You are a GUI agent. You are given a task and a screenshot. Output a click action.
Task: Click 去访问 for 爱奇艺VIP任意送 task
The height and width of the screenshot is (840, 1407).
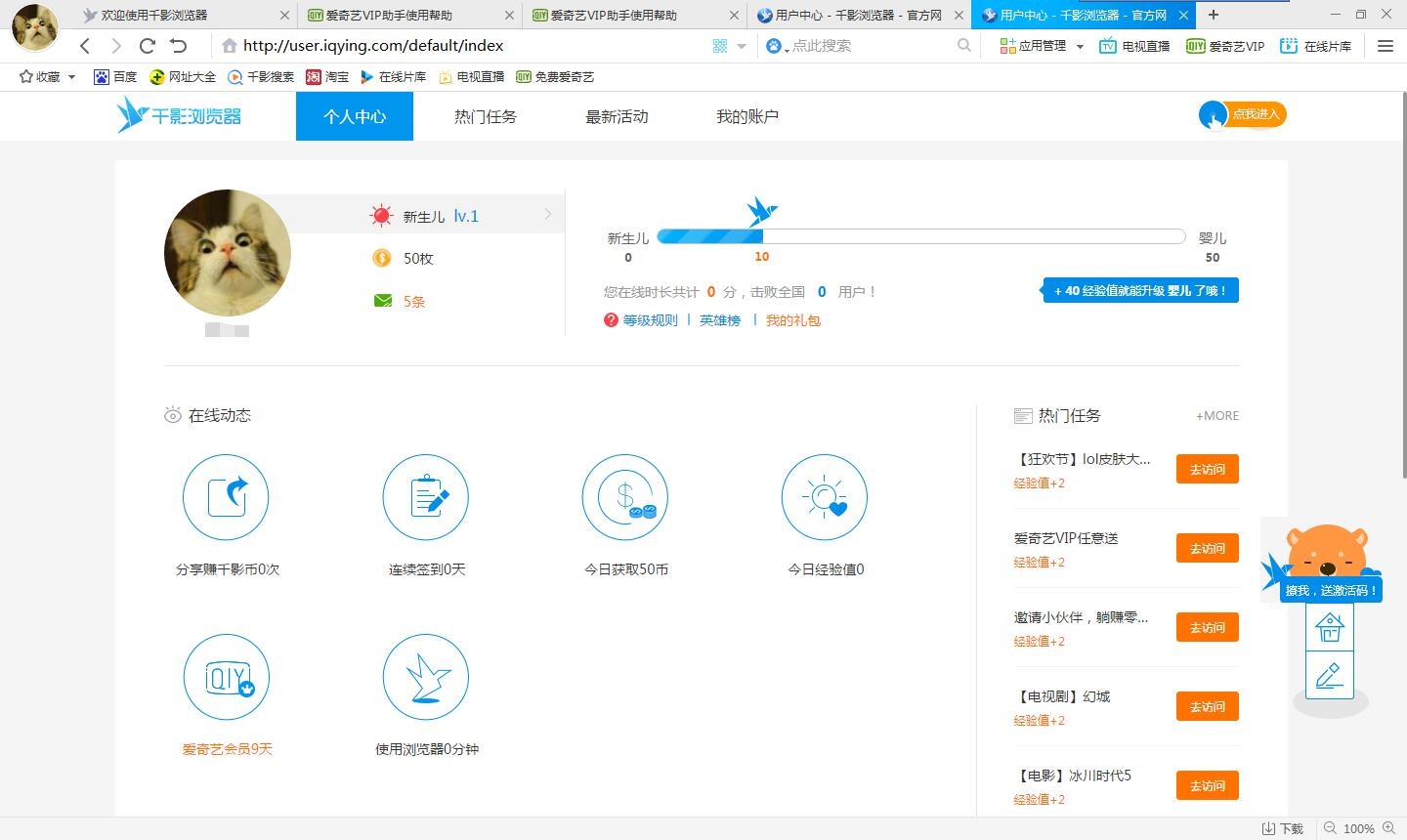click(1208, 548)
